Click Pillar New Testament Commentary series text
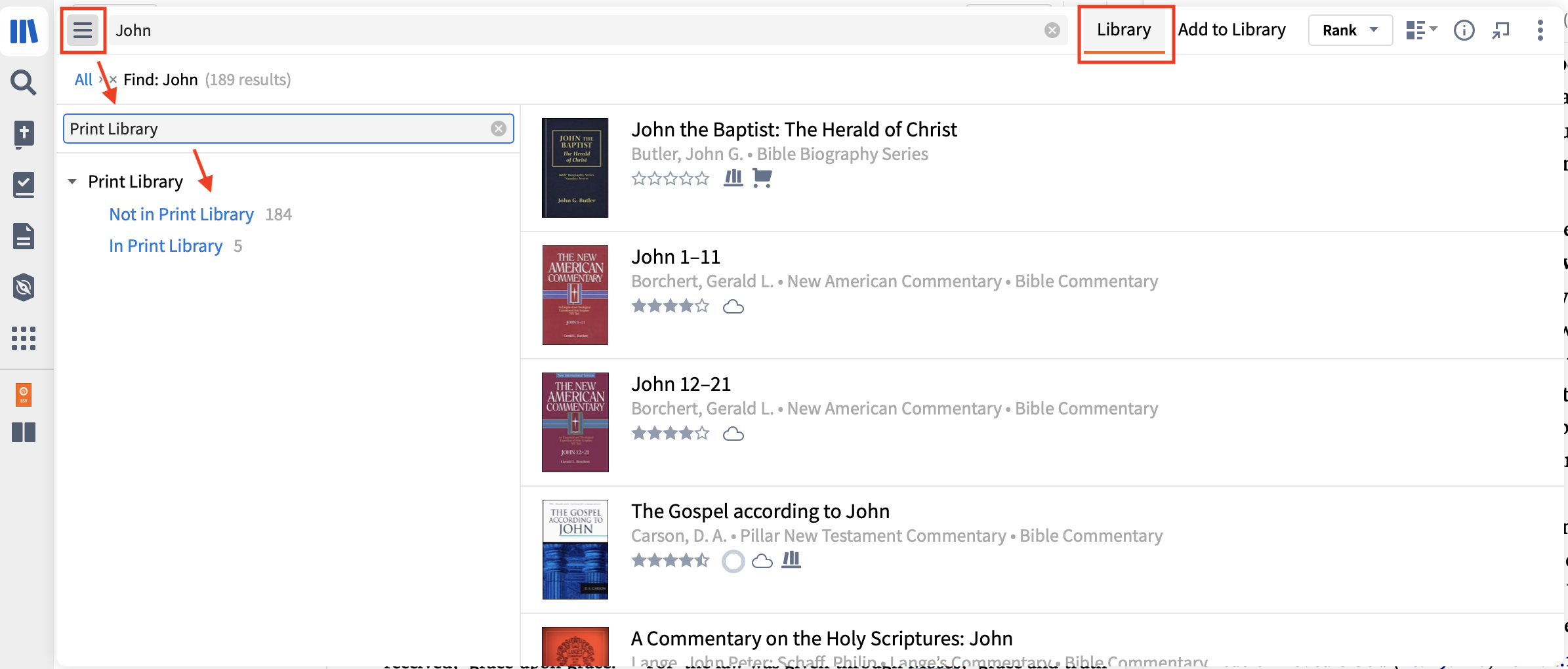The width and height of the screenshot is (1568, 669). click(x=873, y=536)
